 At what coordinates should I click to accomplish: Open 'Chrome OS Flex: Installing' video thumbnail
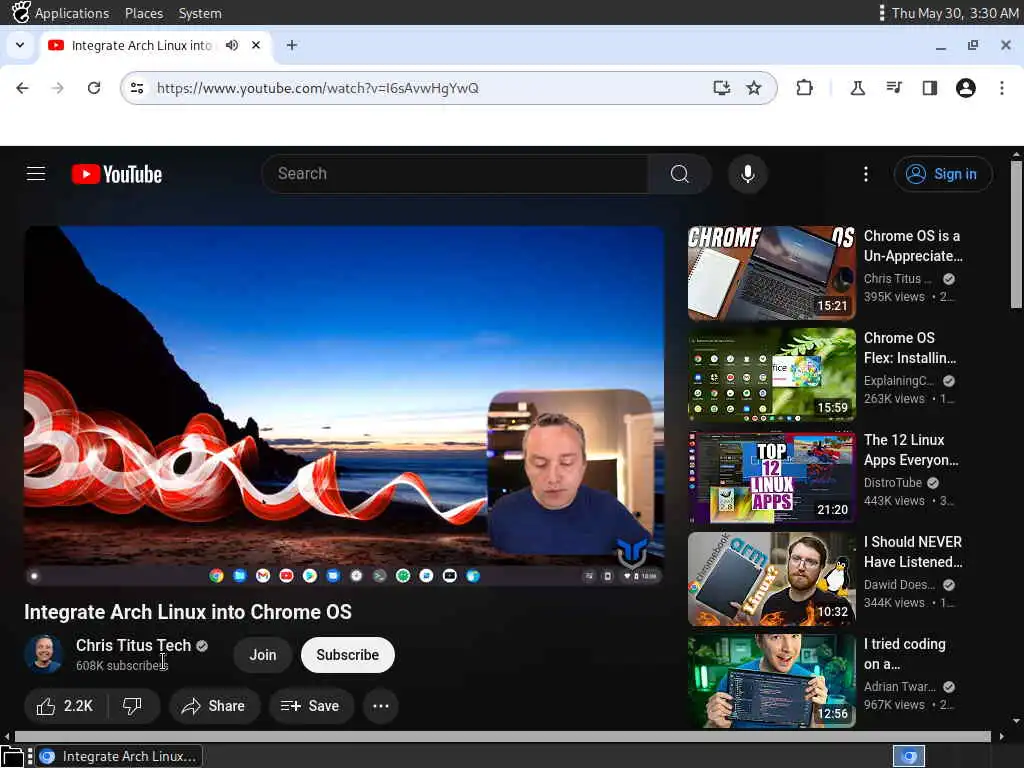(x=771, y=375)
